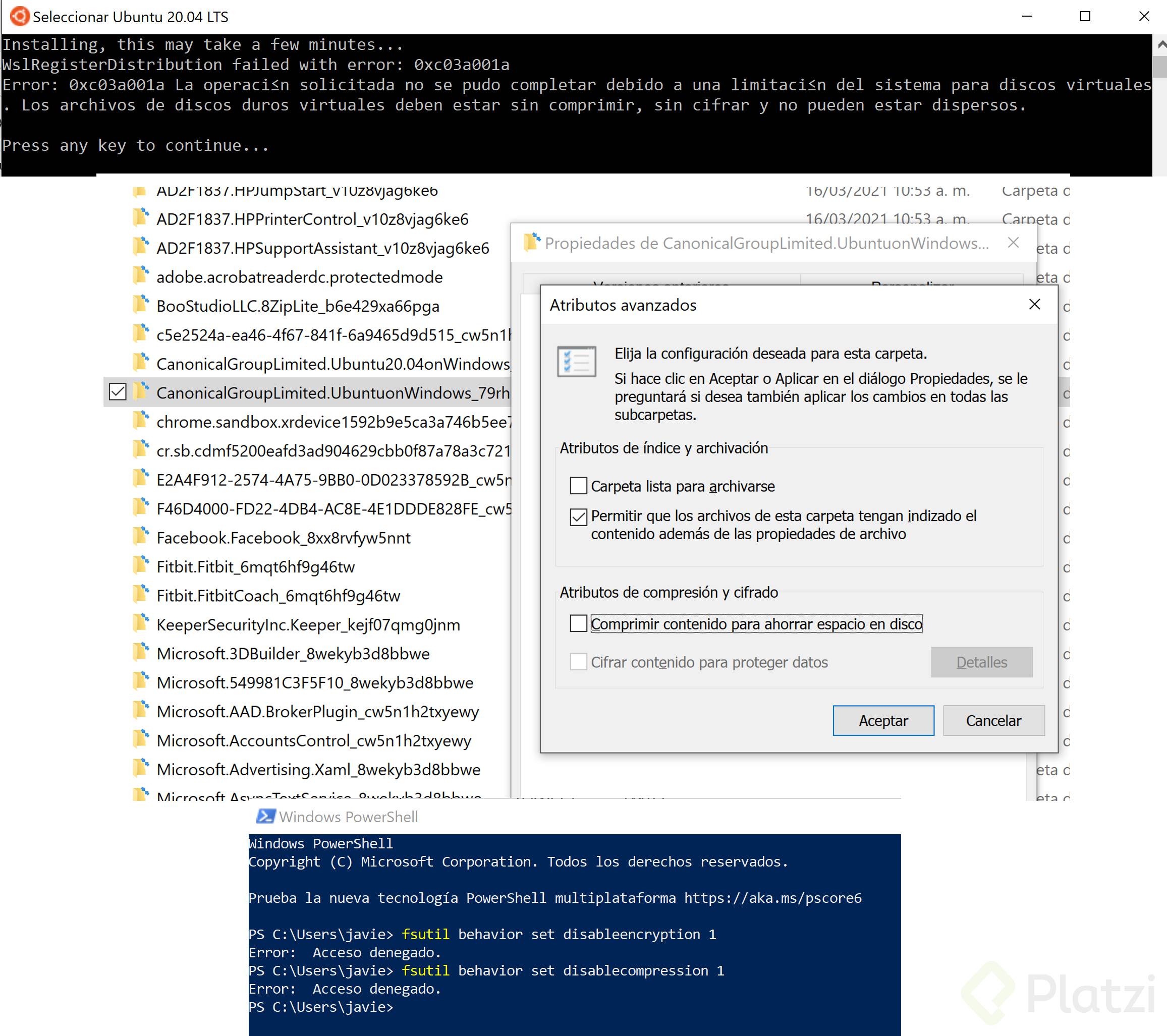This screenshot has width=1167, height=1036.
Task: Select Microsoft.AAD.BrokerPlugin_cw5n1h2txyewy folder name
Action: pyautogui.click(x=317, y=712)
